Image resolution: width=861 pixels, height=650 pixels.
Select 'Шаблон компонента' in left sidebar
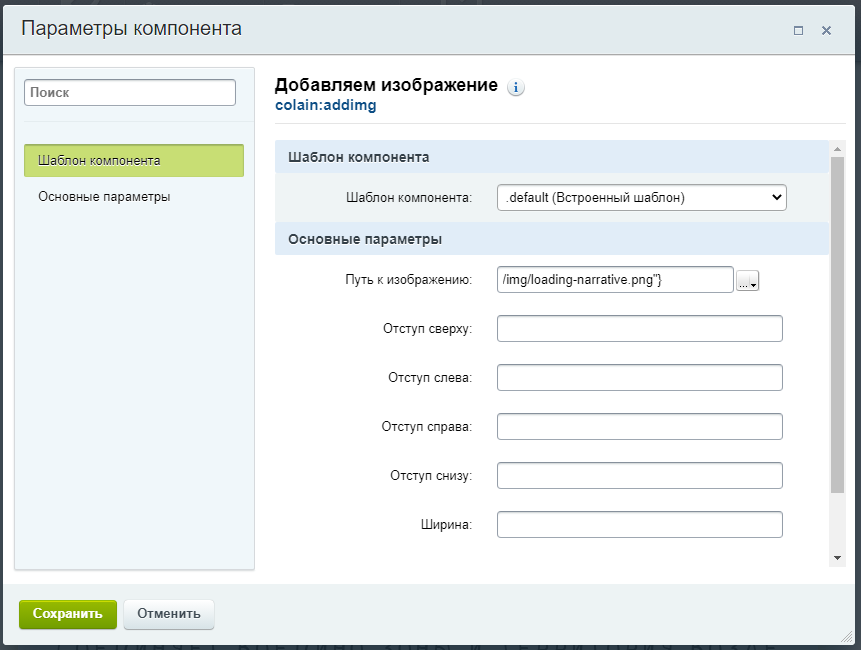[134, 161]
